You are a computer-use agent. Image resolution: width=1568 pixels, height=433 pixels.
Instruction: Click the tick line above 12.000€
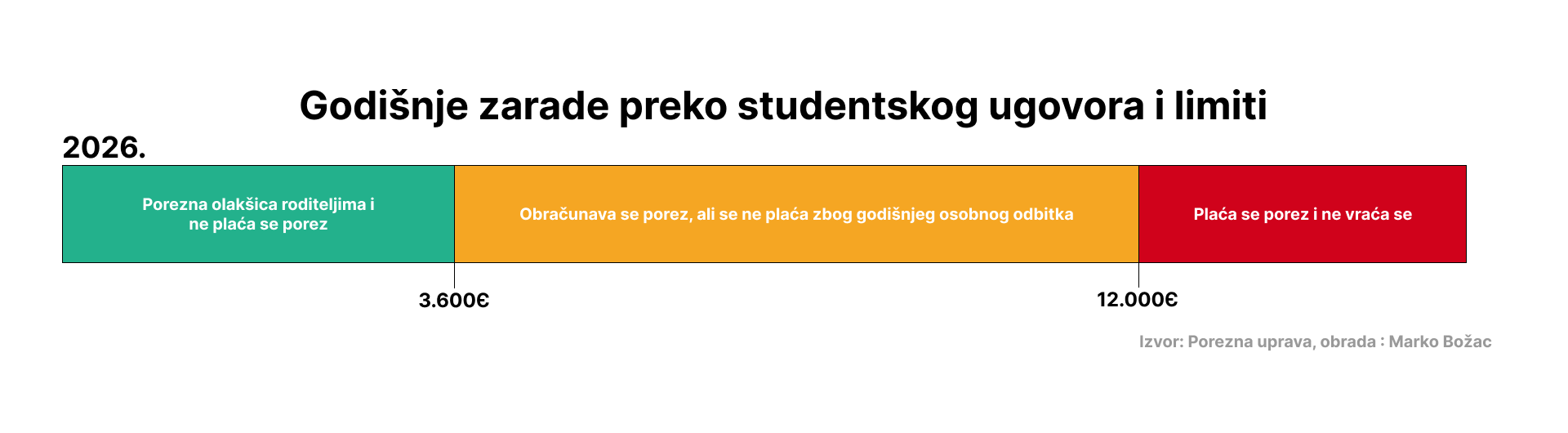tap(1138, 275)
